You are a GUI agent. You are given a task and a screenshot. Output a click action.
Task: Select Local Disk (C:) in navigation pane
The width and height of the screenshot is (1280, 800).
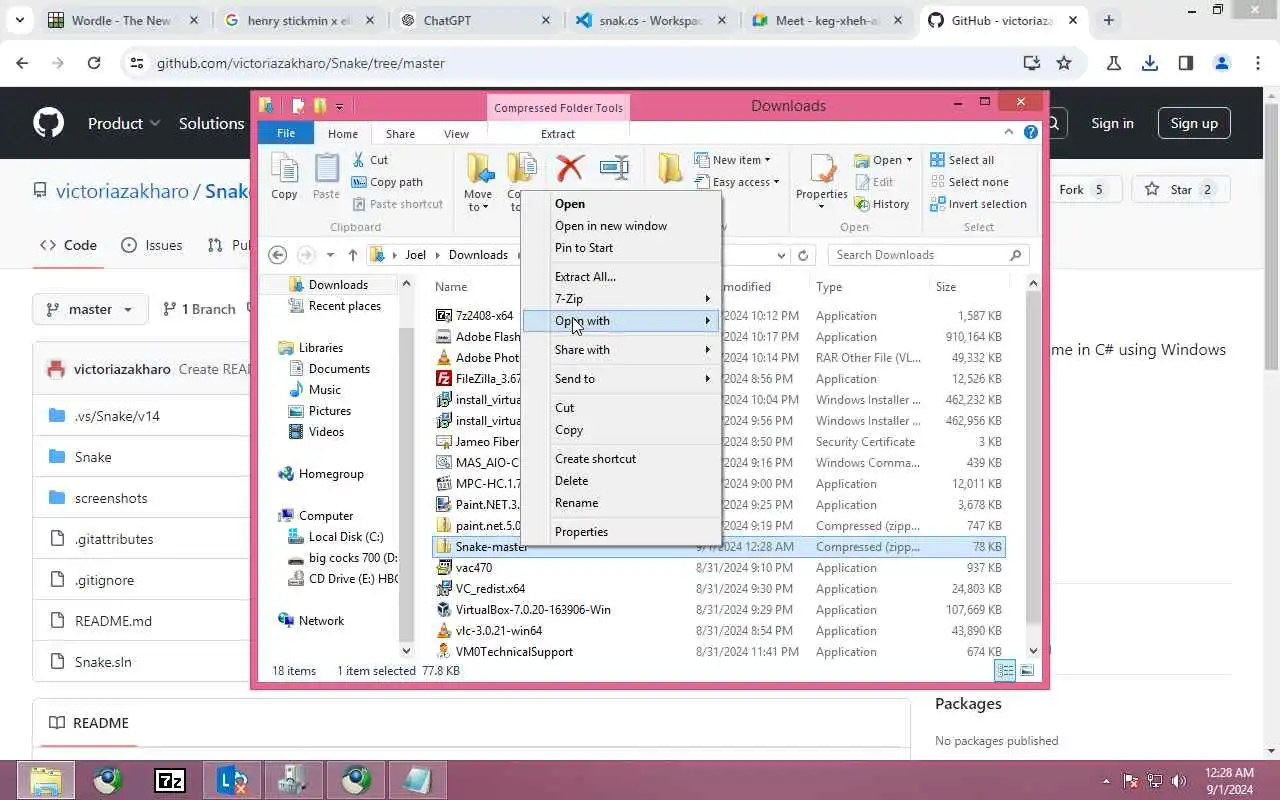346,537
